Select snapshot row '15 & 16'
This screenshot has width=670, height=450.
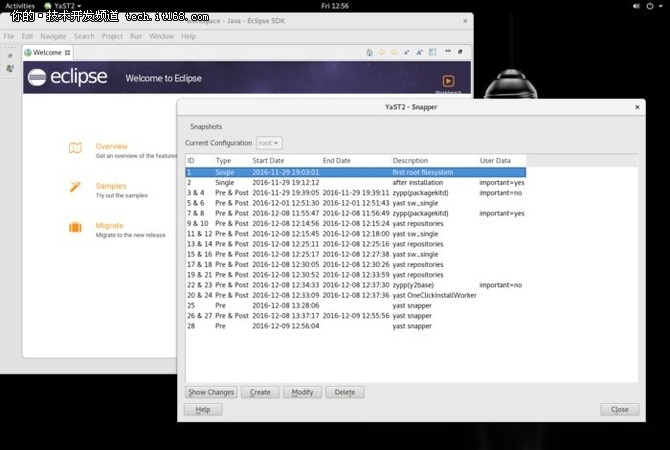[356, 254]
